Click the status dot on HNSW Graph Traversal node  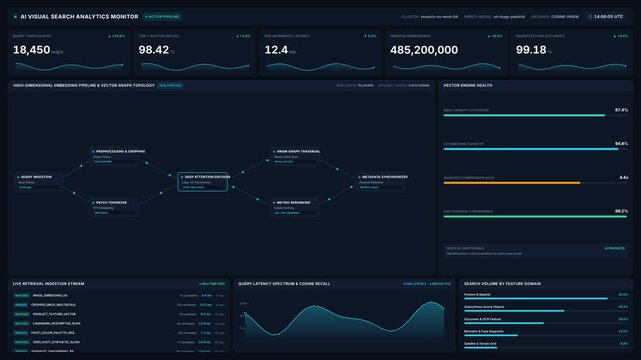(274, 152)
